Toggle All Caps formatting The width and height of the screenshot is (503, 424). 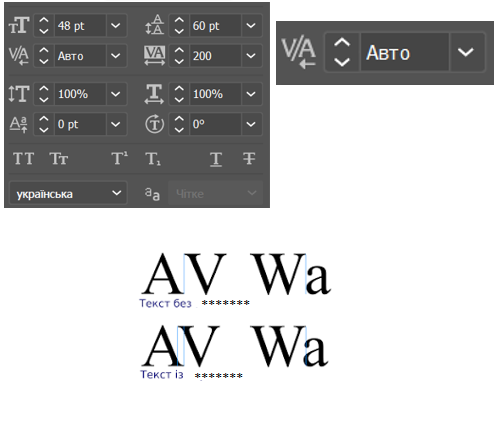[23, 158]
